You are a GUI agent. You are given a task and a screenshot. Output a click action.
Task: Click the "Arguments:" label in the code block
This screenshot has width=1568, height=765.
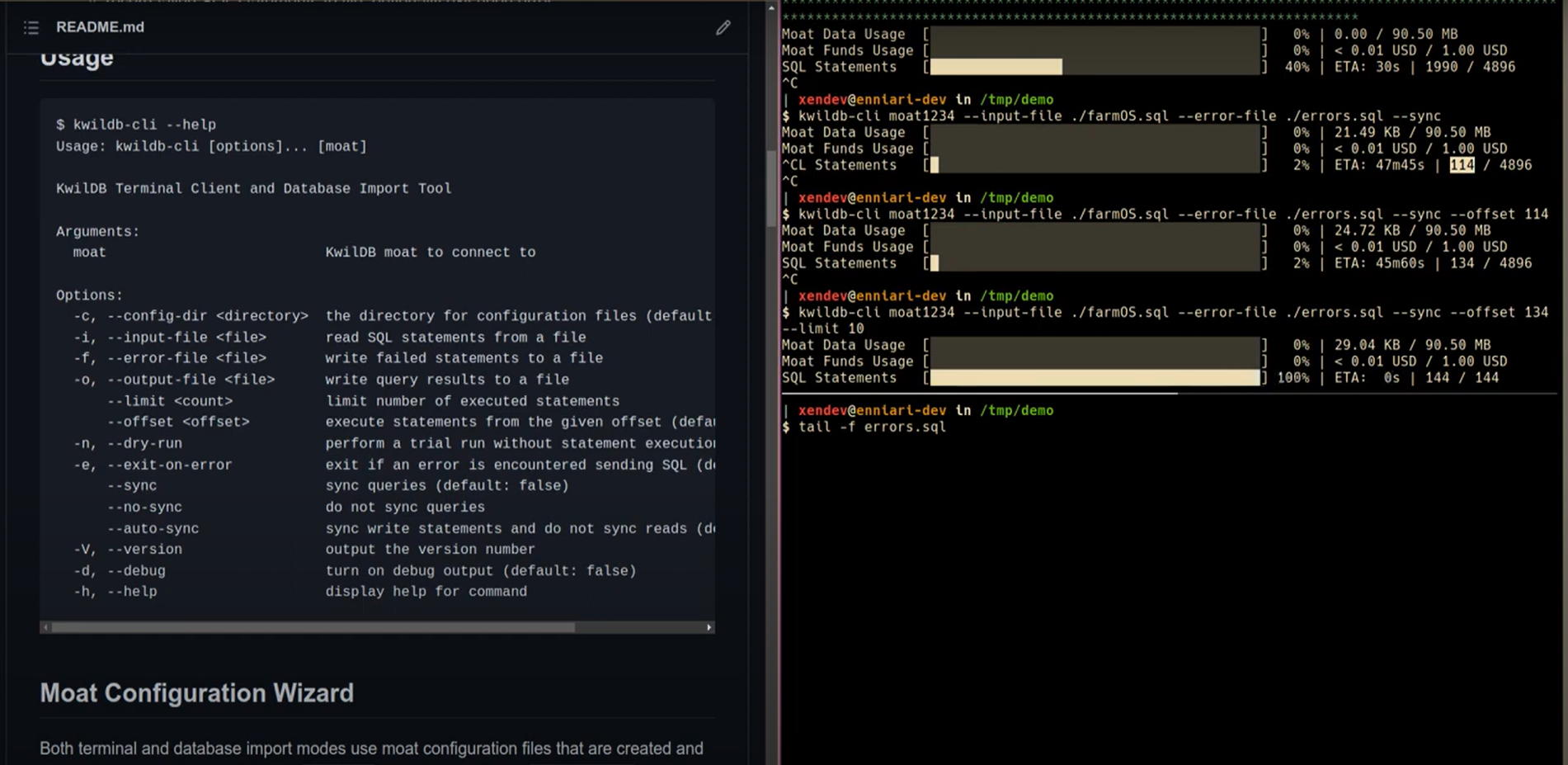pyautogui.click(x=98, y=232)
